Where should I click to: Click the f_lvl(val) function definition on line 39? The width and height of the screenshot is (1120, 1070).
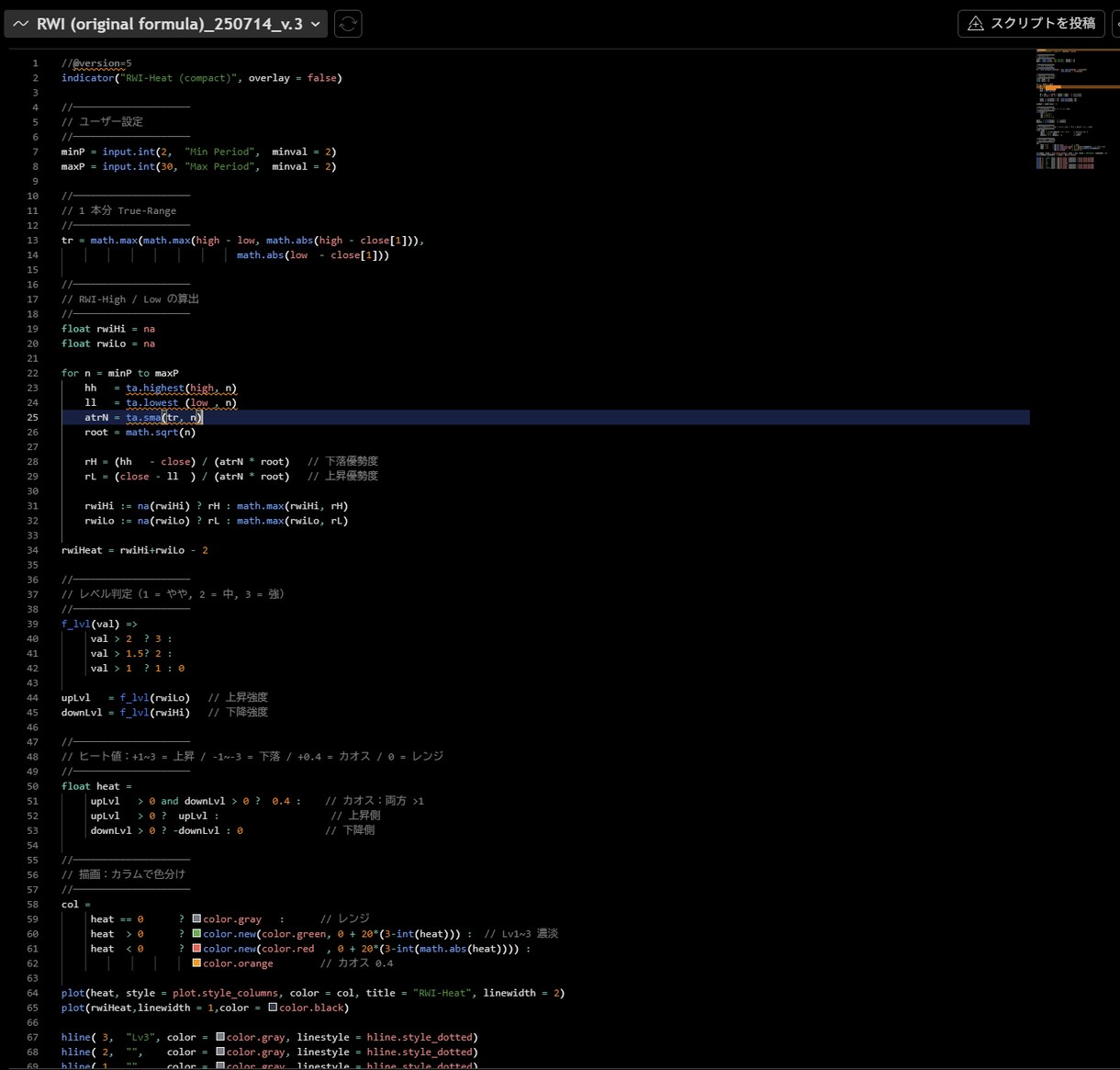coord(99,624)
